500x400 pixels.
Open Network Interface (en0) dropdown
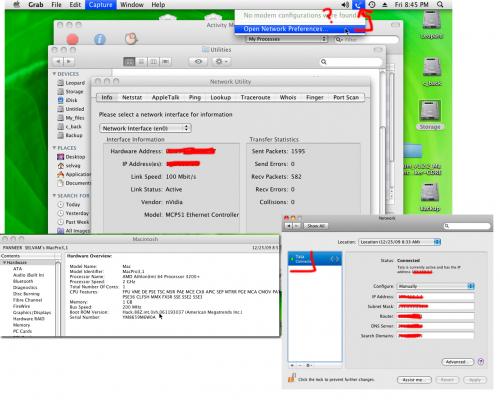(145, 128)
